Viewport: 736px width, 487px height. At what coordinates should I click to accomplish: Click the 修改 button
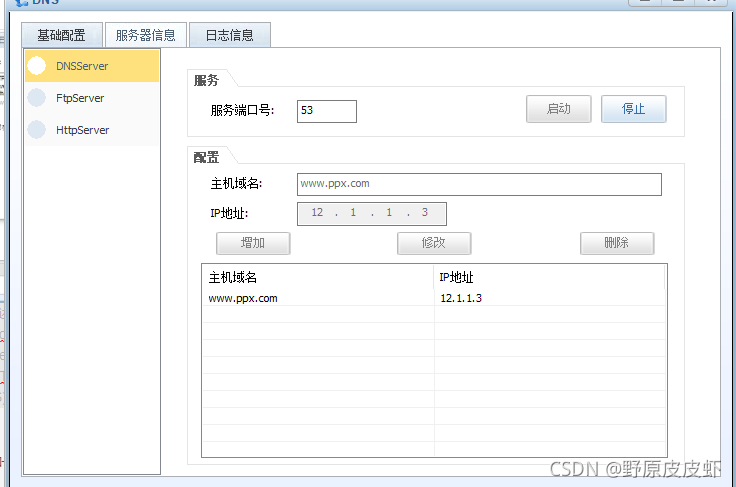click(x=434, y=243)
